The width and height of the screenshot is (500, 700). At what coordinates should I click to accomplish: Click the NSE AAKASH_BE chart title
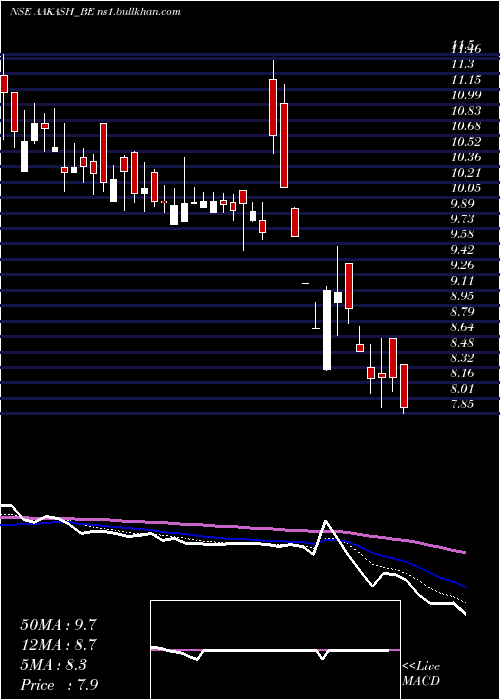coord(52,12)
